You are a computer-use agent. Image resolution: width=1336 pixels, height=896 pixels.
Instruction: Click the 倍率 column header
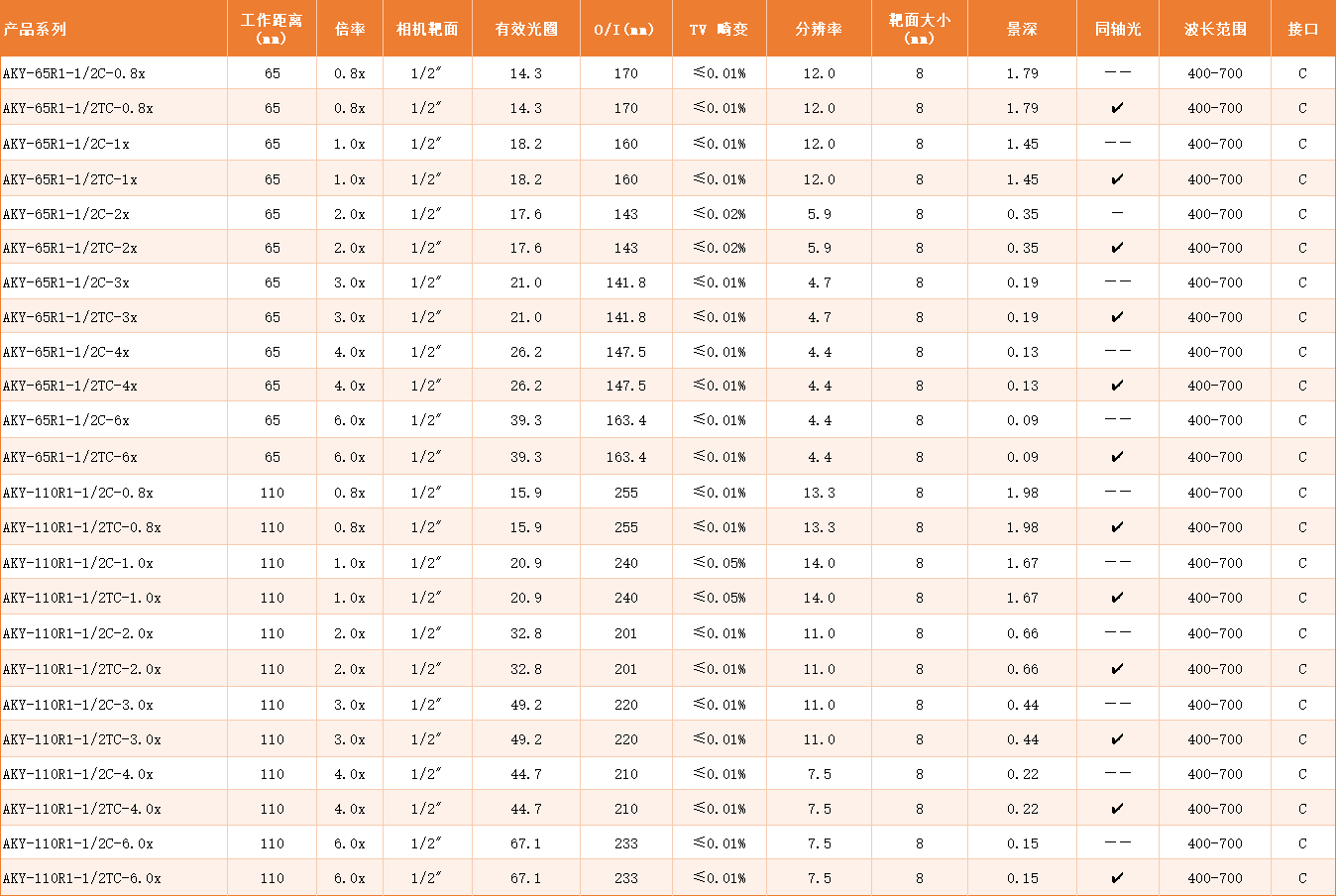pyautogui.click(x=350, y=29)
